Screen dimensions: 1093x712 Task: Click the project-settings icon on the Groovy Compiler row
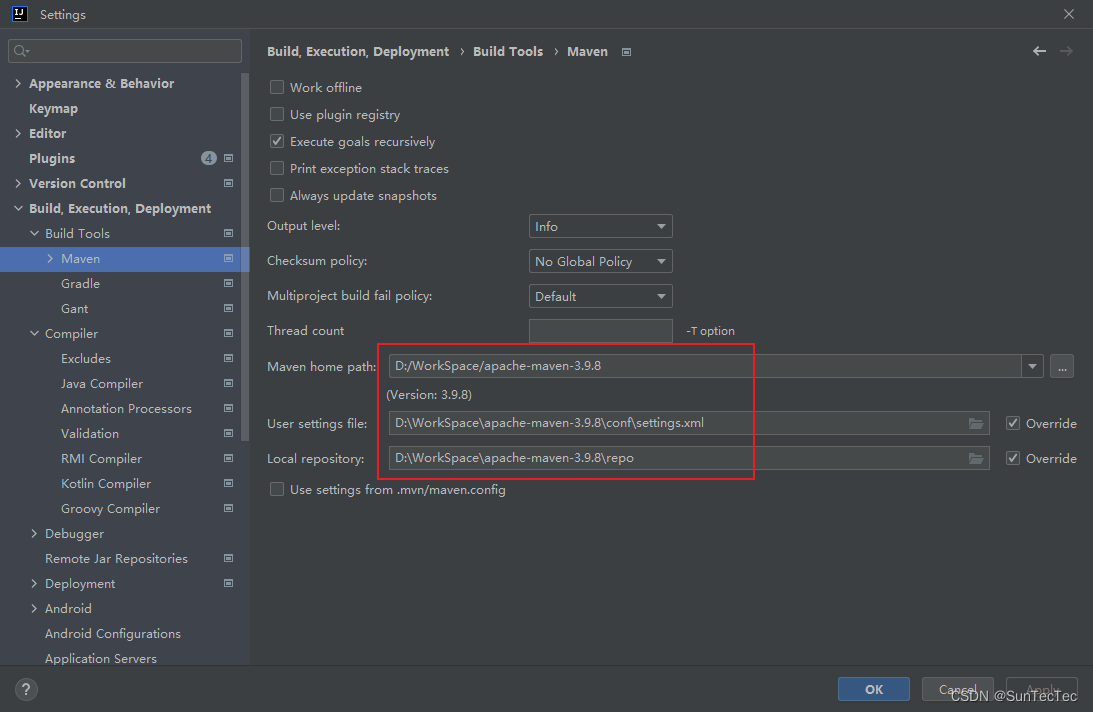click(228, 508)
